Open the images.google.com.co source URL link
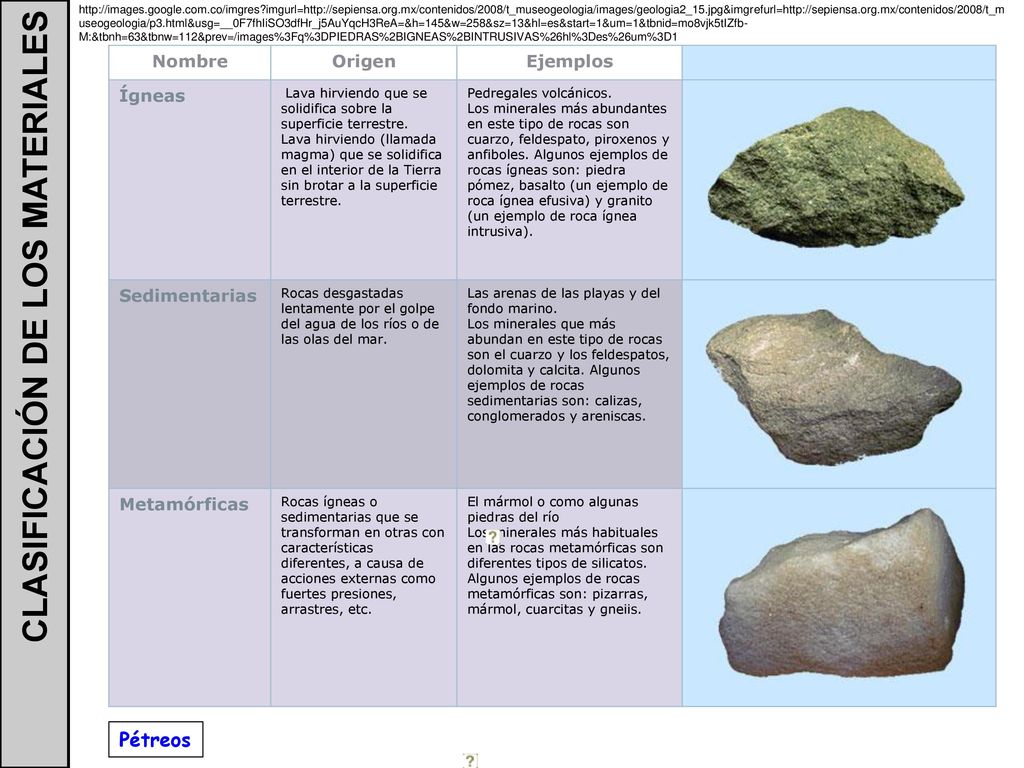This screenshot has width=1024, height=768. (541, 24)
